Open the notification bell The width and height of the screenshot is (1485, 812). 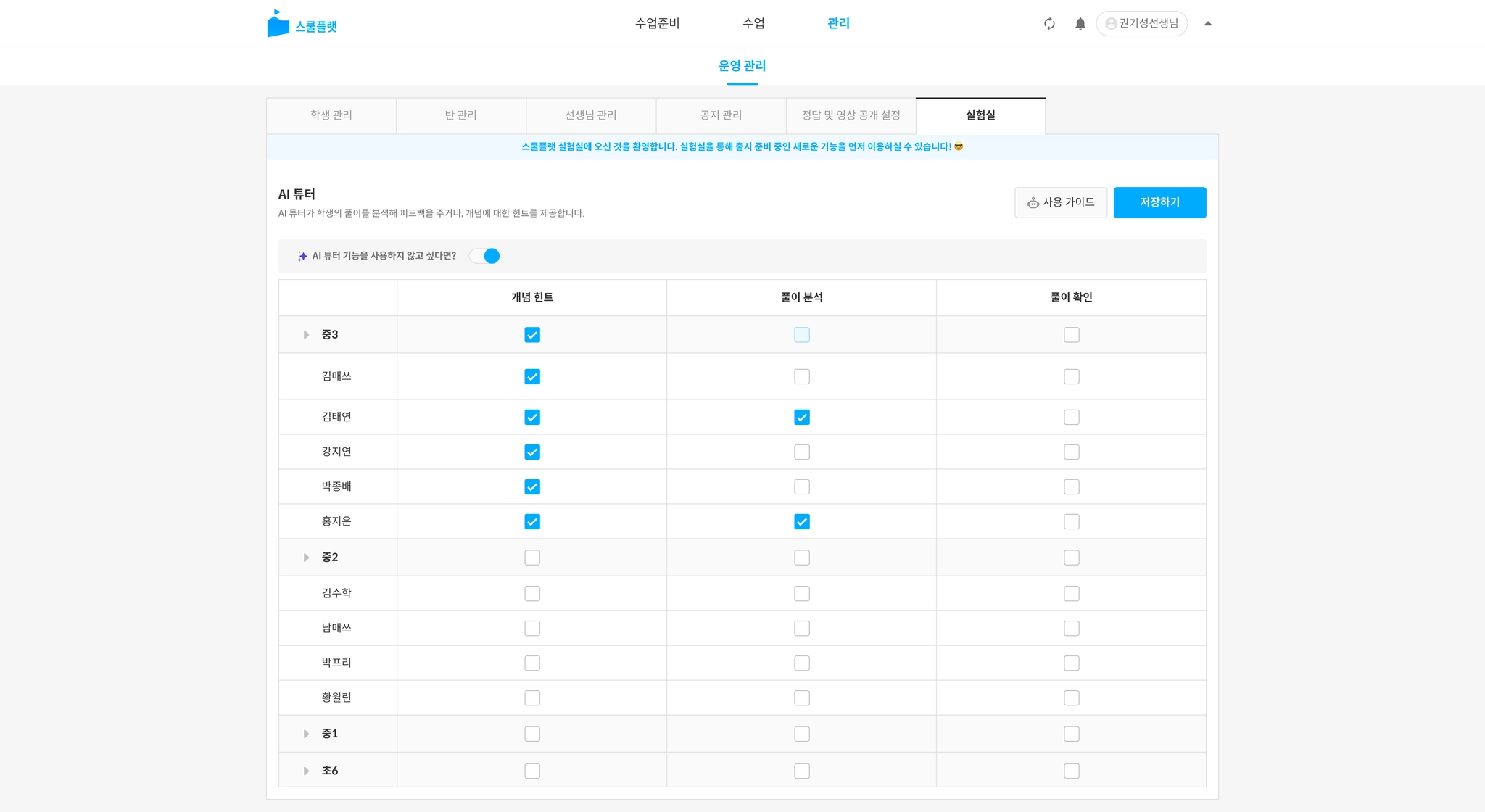1080,24
